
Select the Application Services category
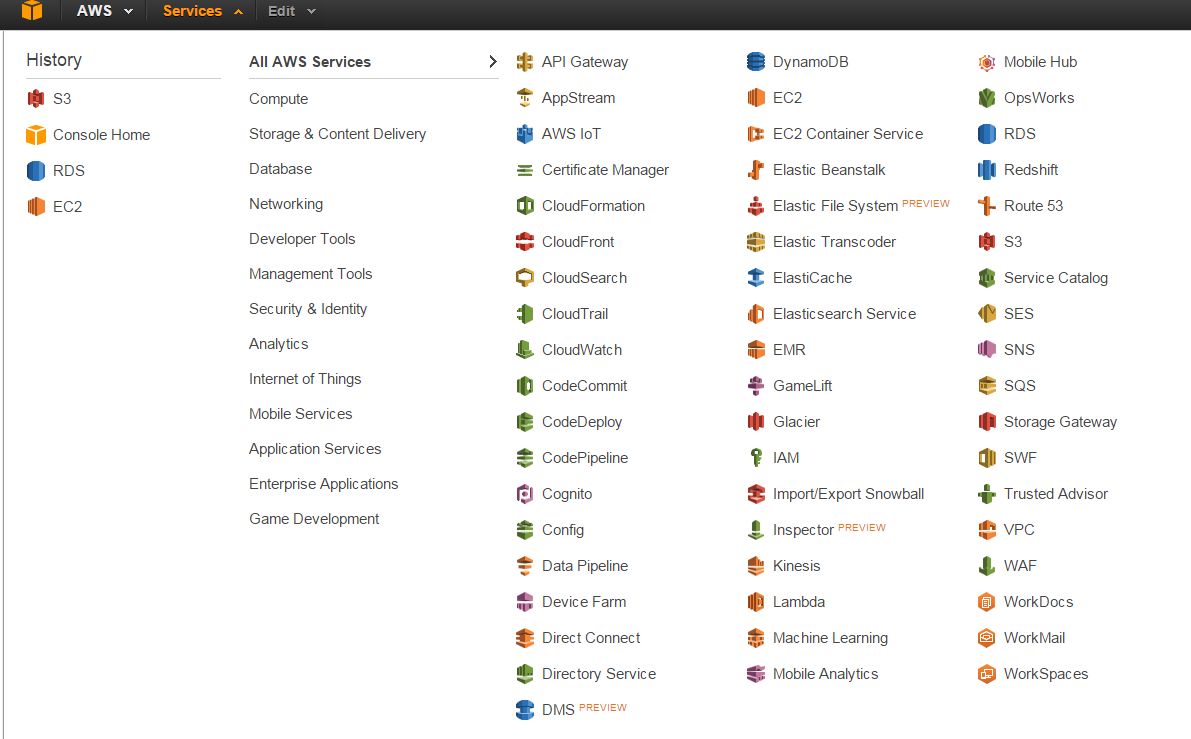pos(315,448)
